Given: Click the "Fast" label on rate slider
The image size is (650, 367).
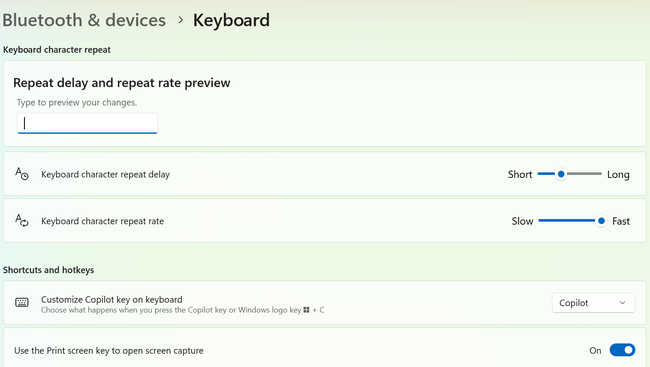Looking at the screenshot, I should (x=621, y=221).
